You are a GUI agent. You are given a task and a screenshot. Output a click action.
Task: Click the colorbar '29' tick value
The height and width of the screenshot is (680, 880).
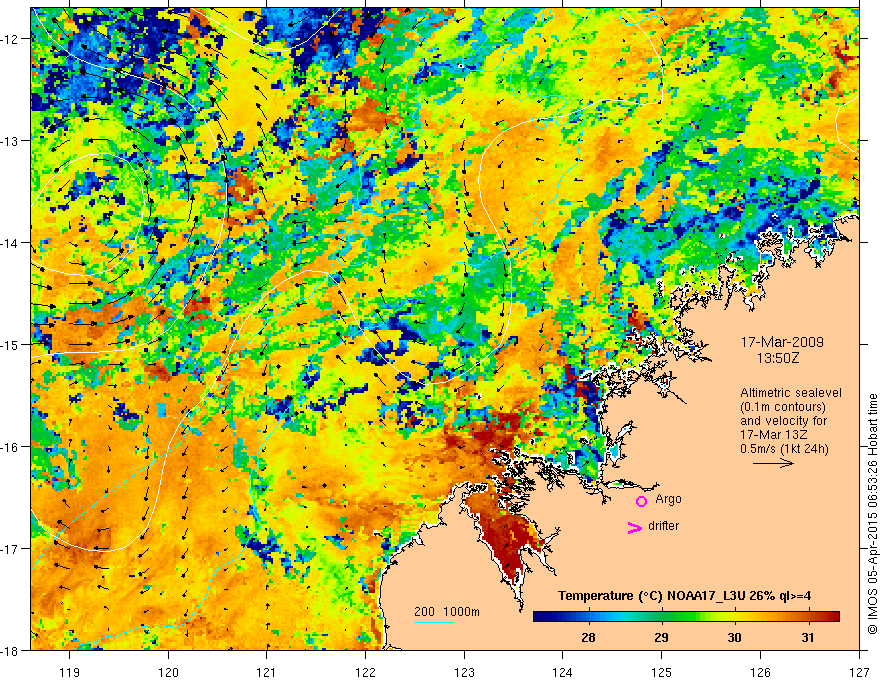coord(661,637)
